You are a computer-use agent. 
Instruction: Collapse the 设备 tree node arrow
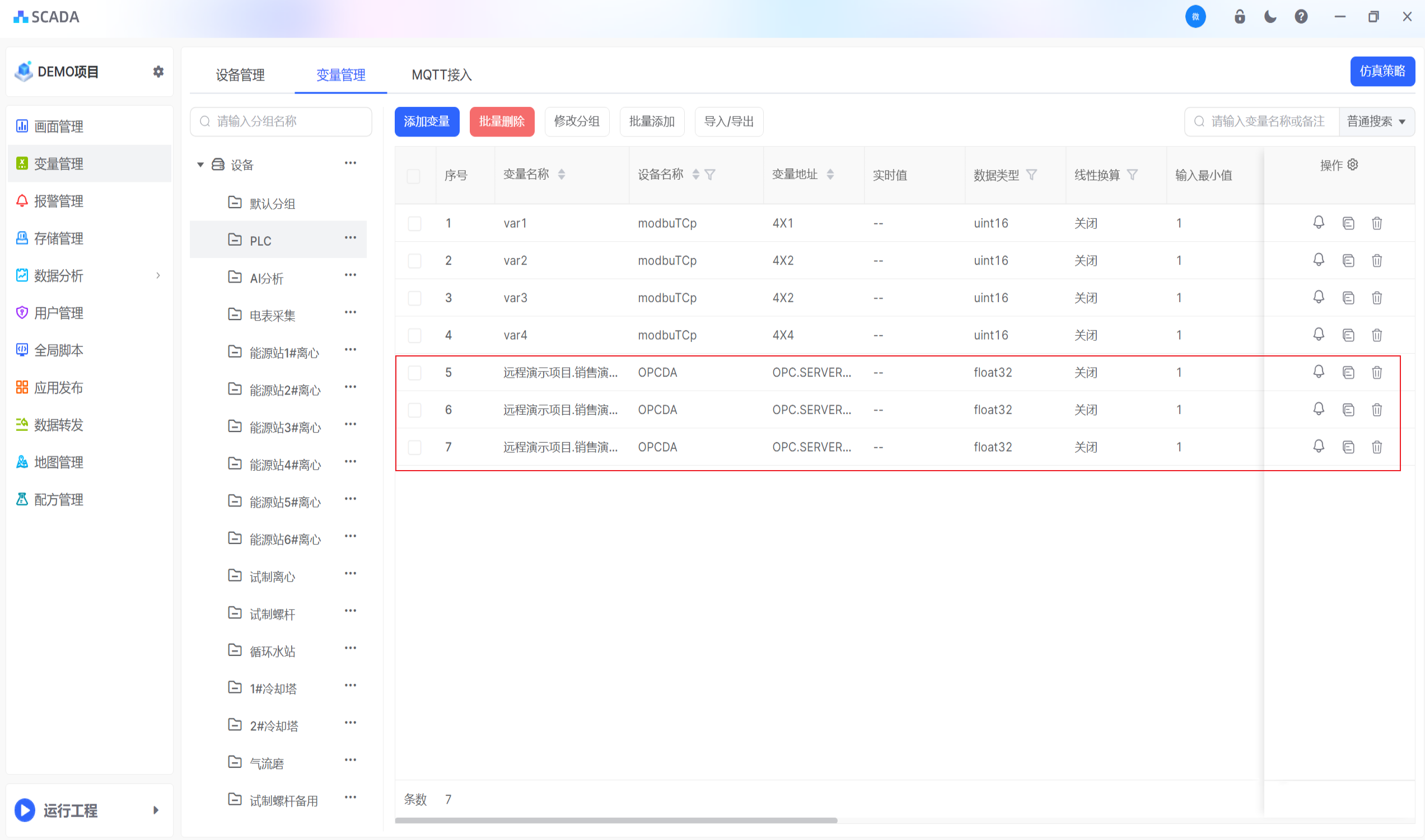(200, 165)
